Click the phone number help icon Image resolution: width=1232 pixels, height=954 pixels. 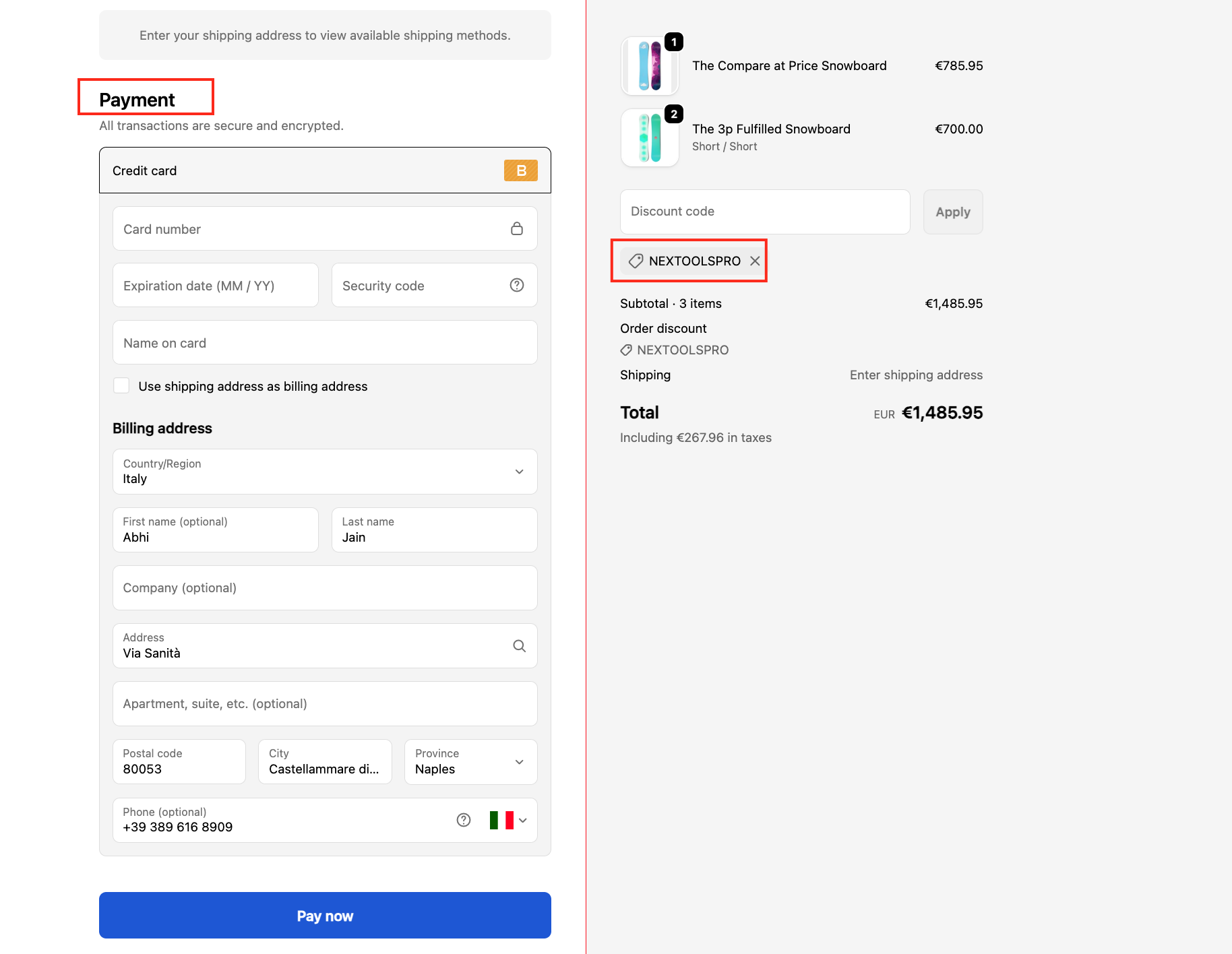464,820
